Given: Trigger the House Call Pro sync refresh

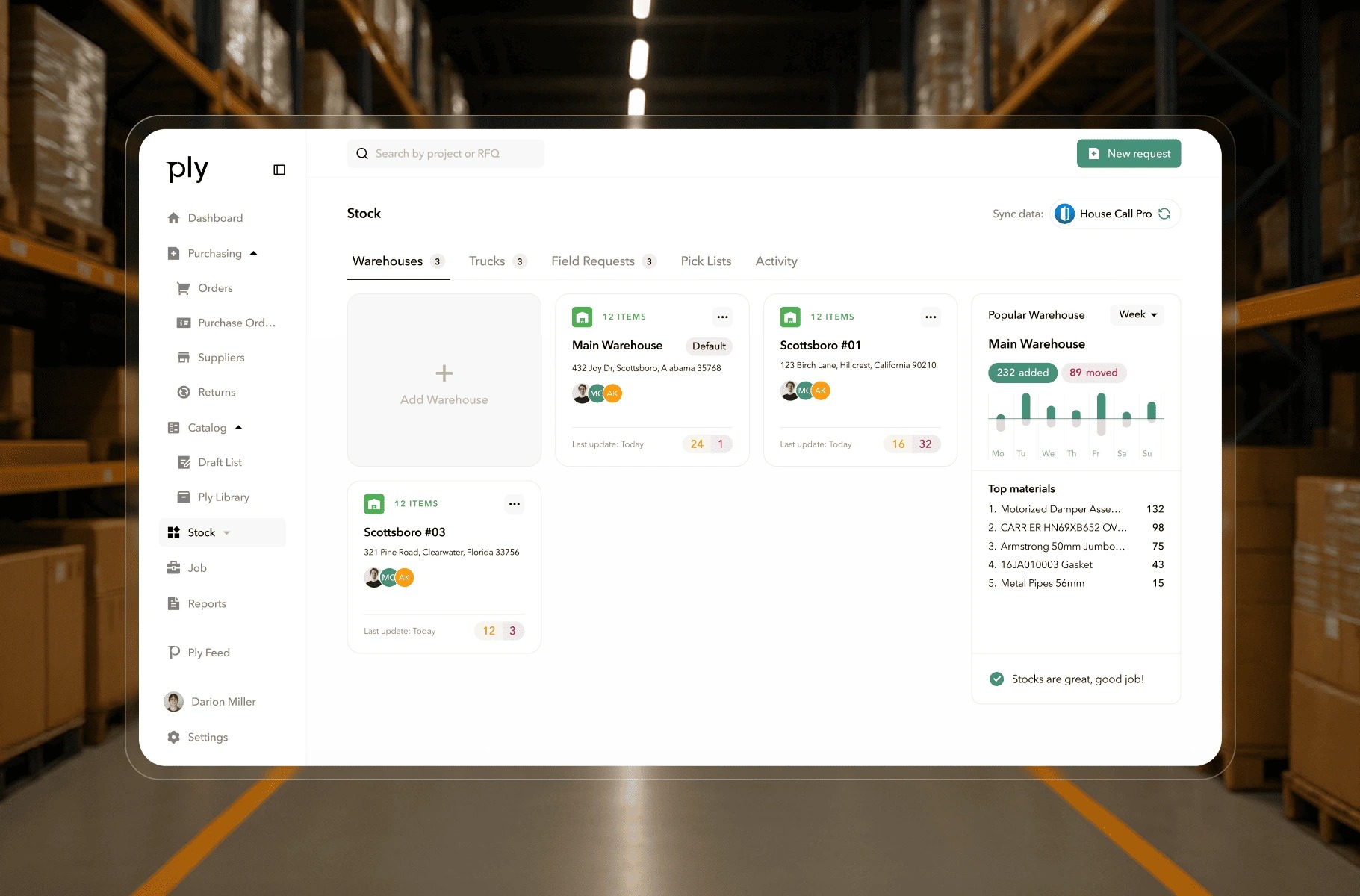Looking at the screenshot, I should [x=1164, y=214].
